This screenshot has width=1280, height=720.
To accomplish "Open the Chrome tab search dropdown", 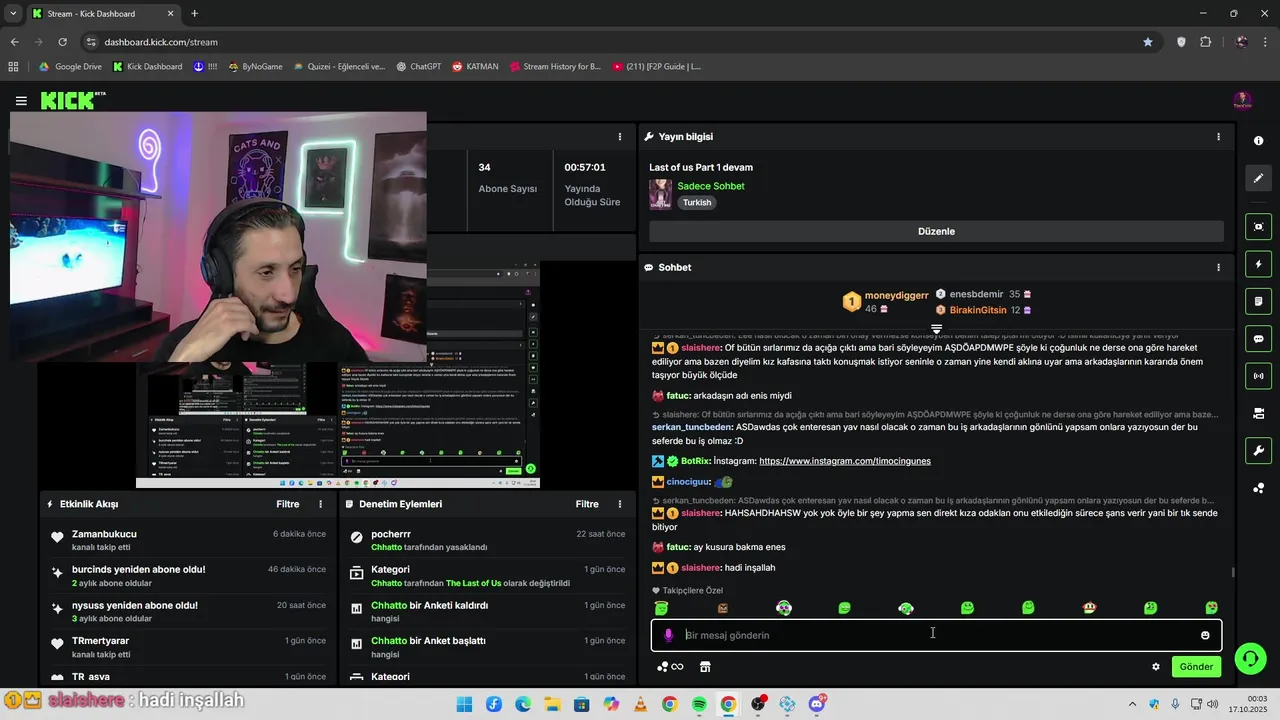I will click(x=14, y=13).
